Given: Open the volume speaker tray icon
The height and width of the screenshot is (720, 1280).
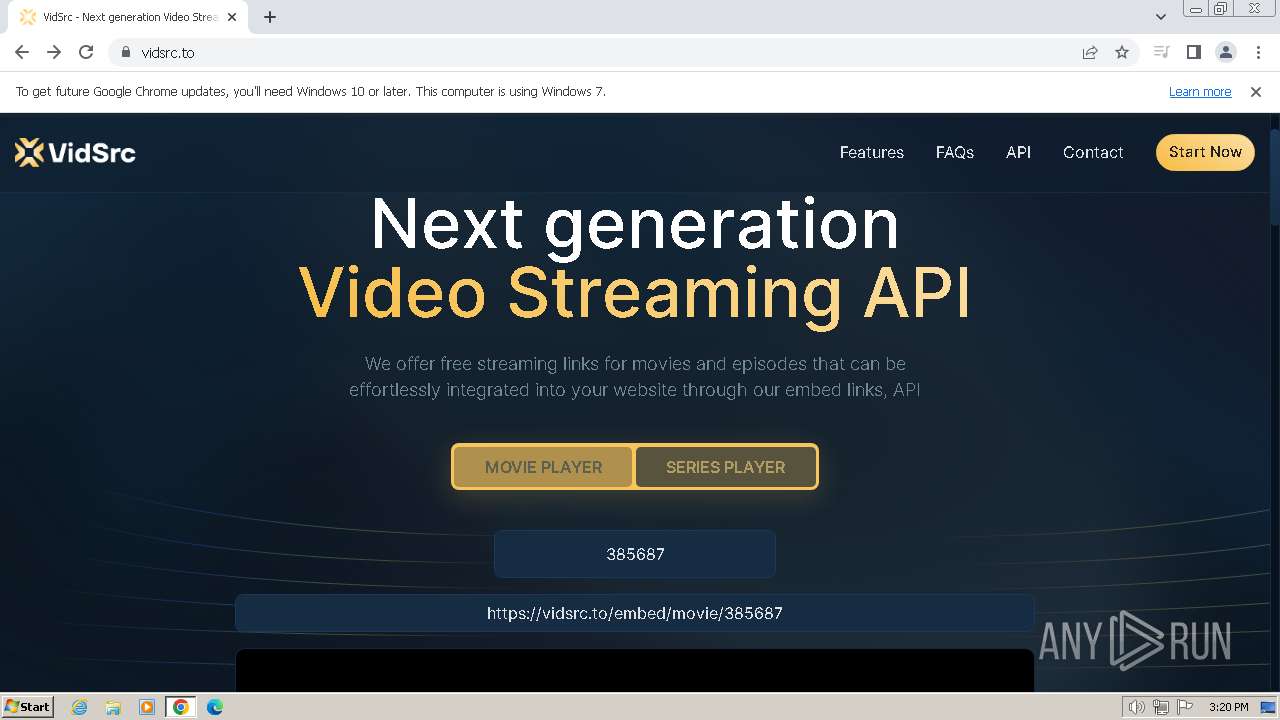Looking at the screenshot, I should point(1136,707).
